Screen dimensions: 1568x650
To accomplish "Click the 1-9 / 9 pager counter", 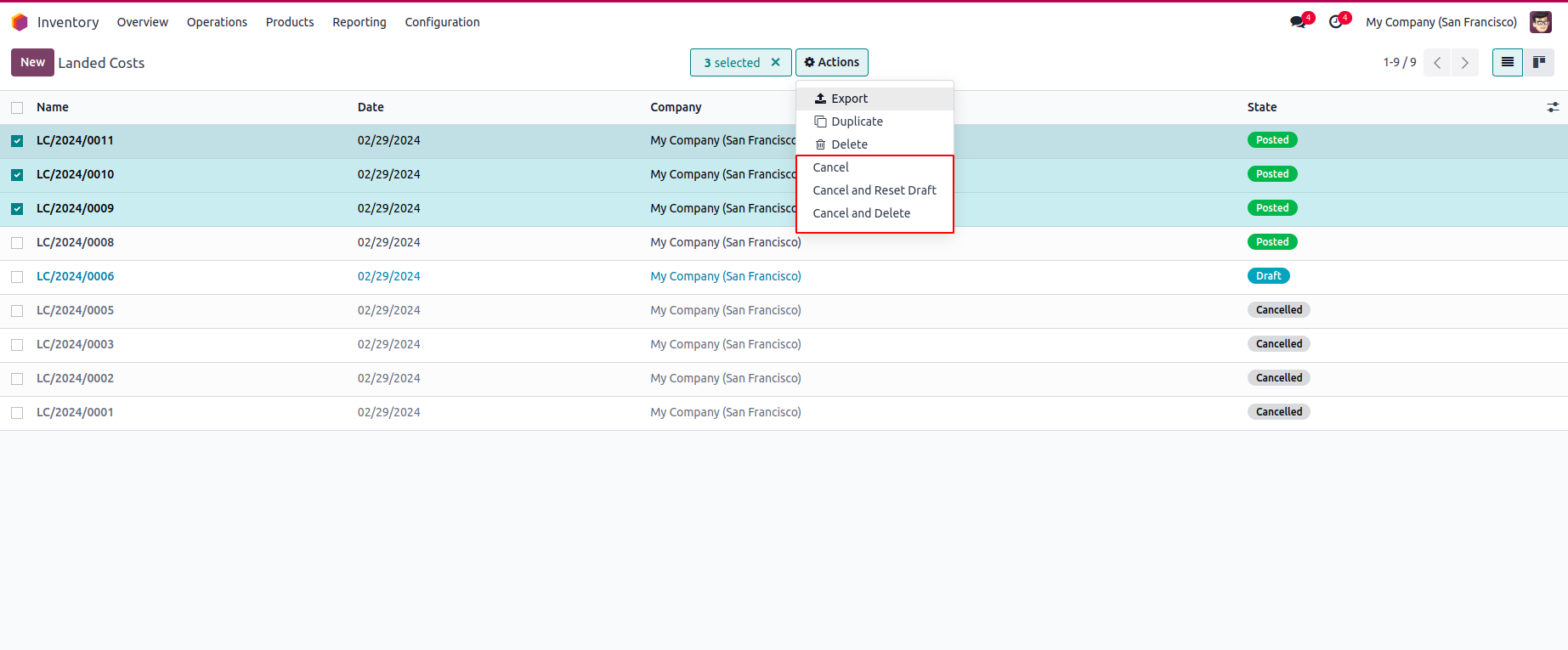I will (1400, 62).
